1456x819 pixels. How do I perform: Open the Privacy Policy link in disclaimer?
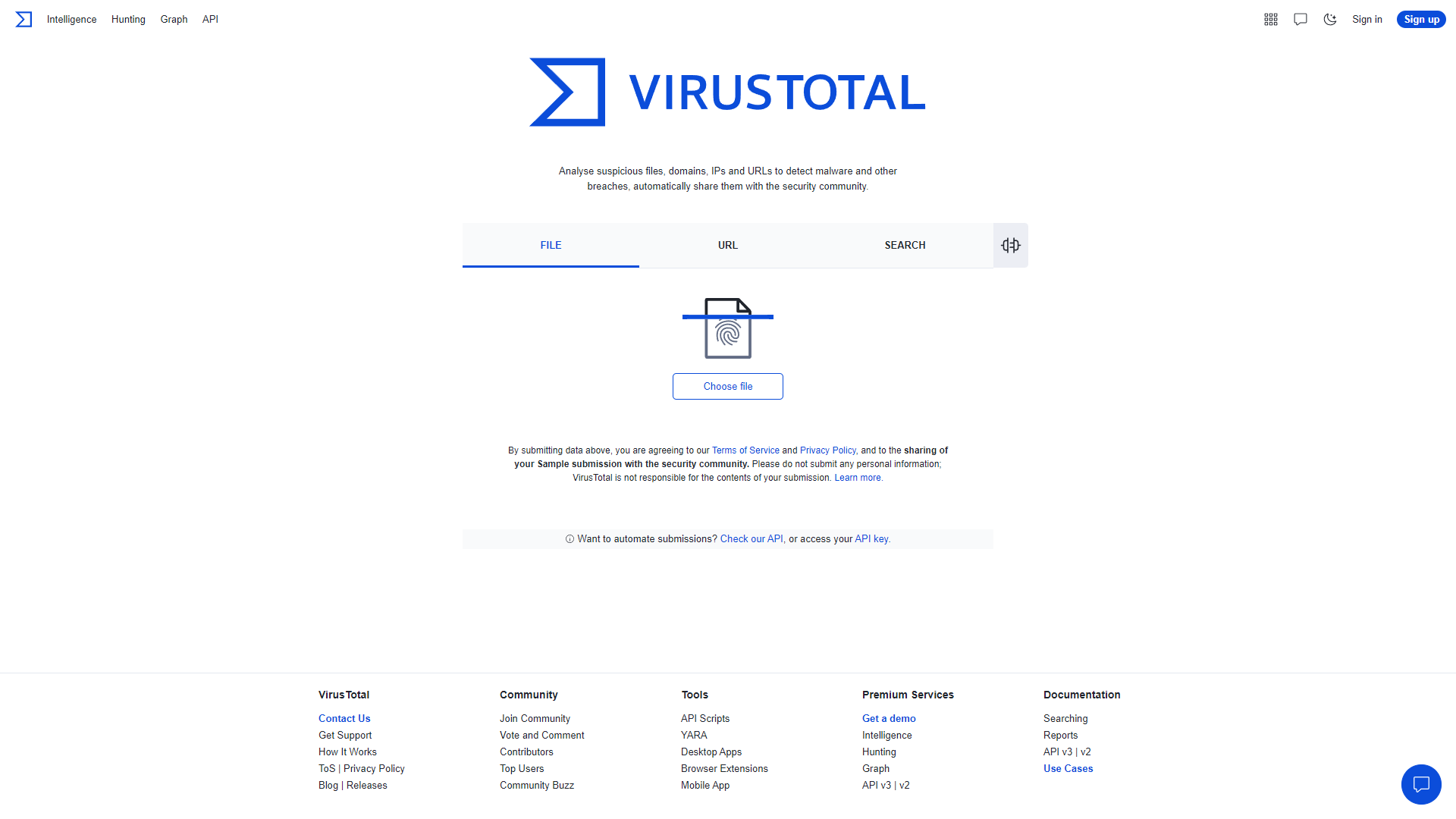(x=827, y=450)
